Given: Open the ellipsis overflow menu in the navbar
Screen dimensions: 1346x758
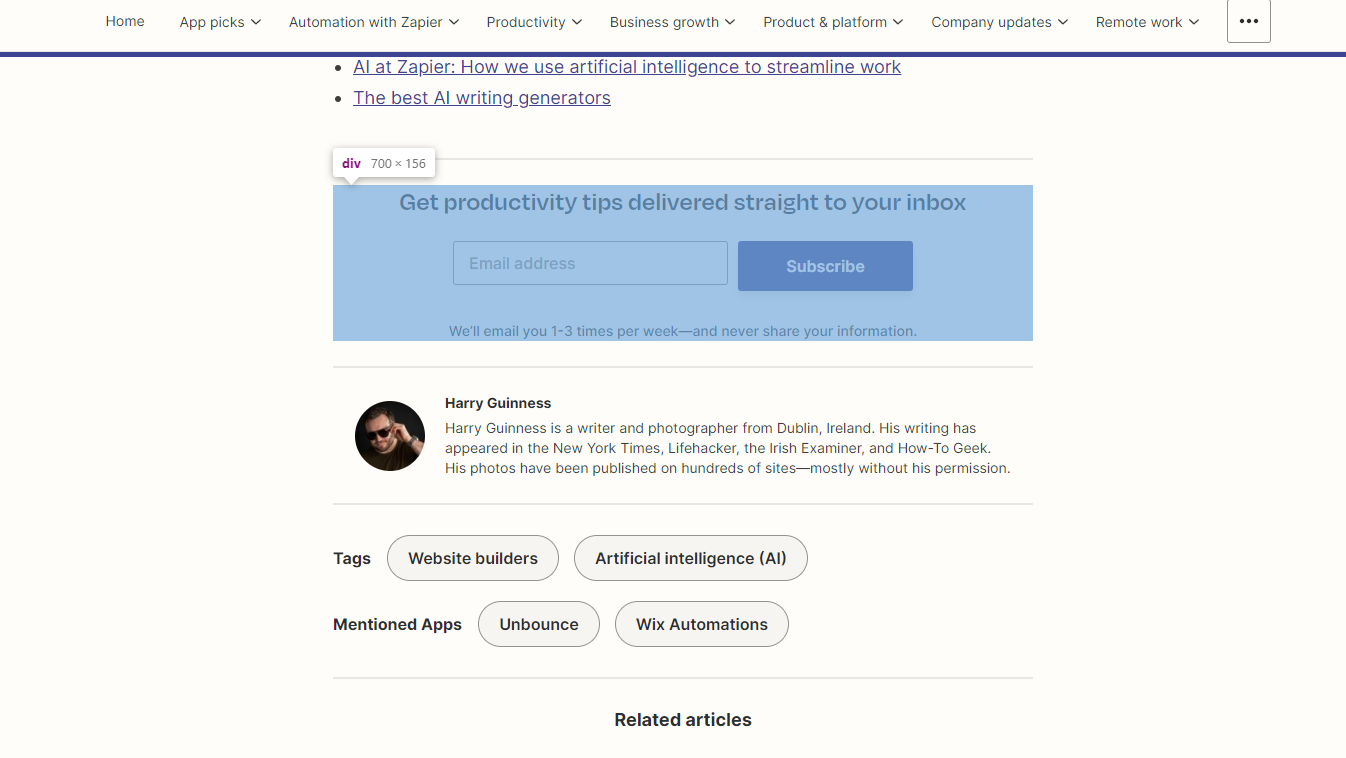Looking at the screenshot, I should point(1248,20).
